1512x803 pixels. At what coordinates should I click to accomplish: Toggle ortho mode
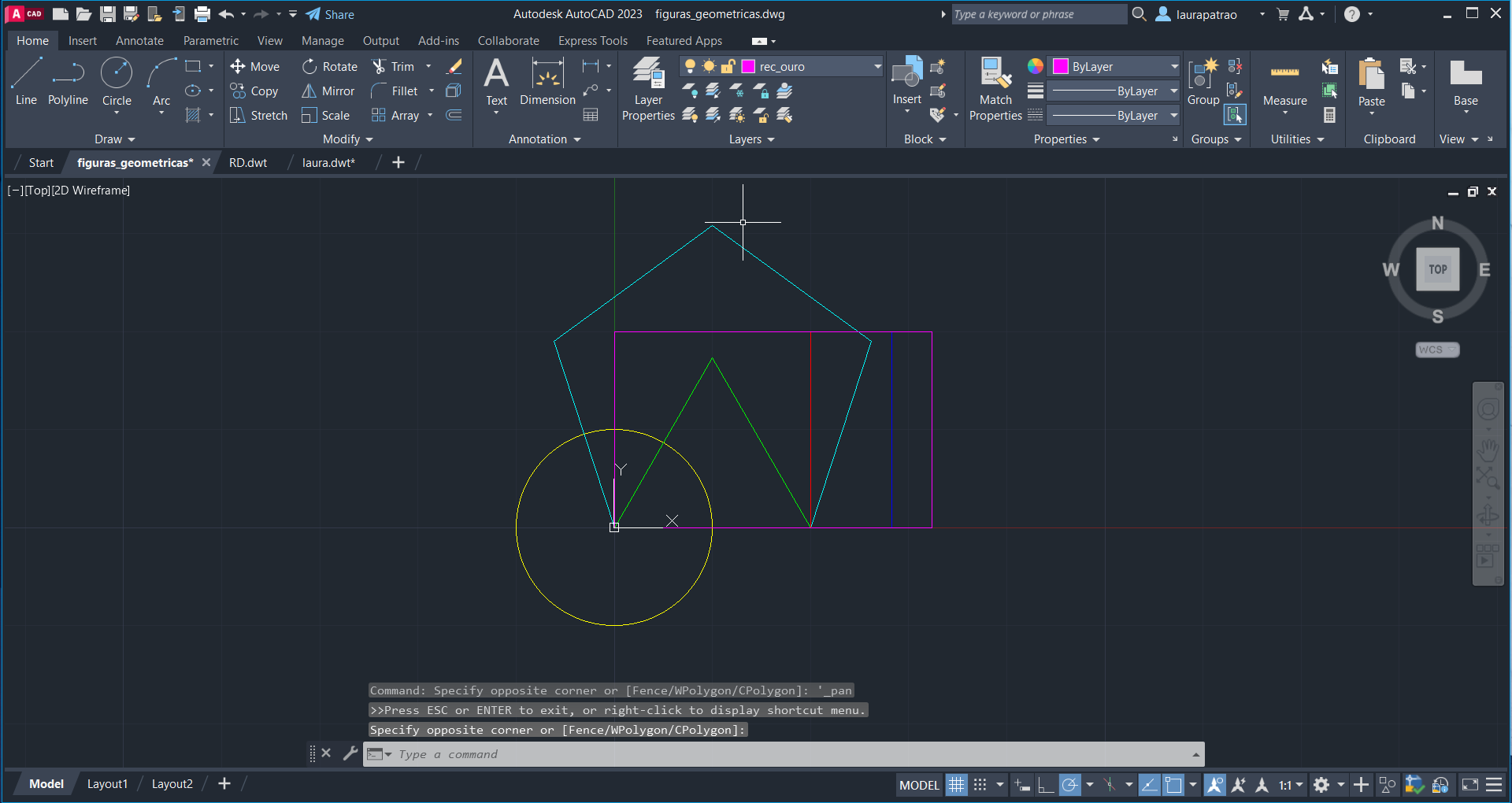point(1046,784)
